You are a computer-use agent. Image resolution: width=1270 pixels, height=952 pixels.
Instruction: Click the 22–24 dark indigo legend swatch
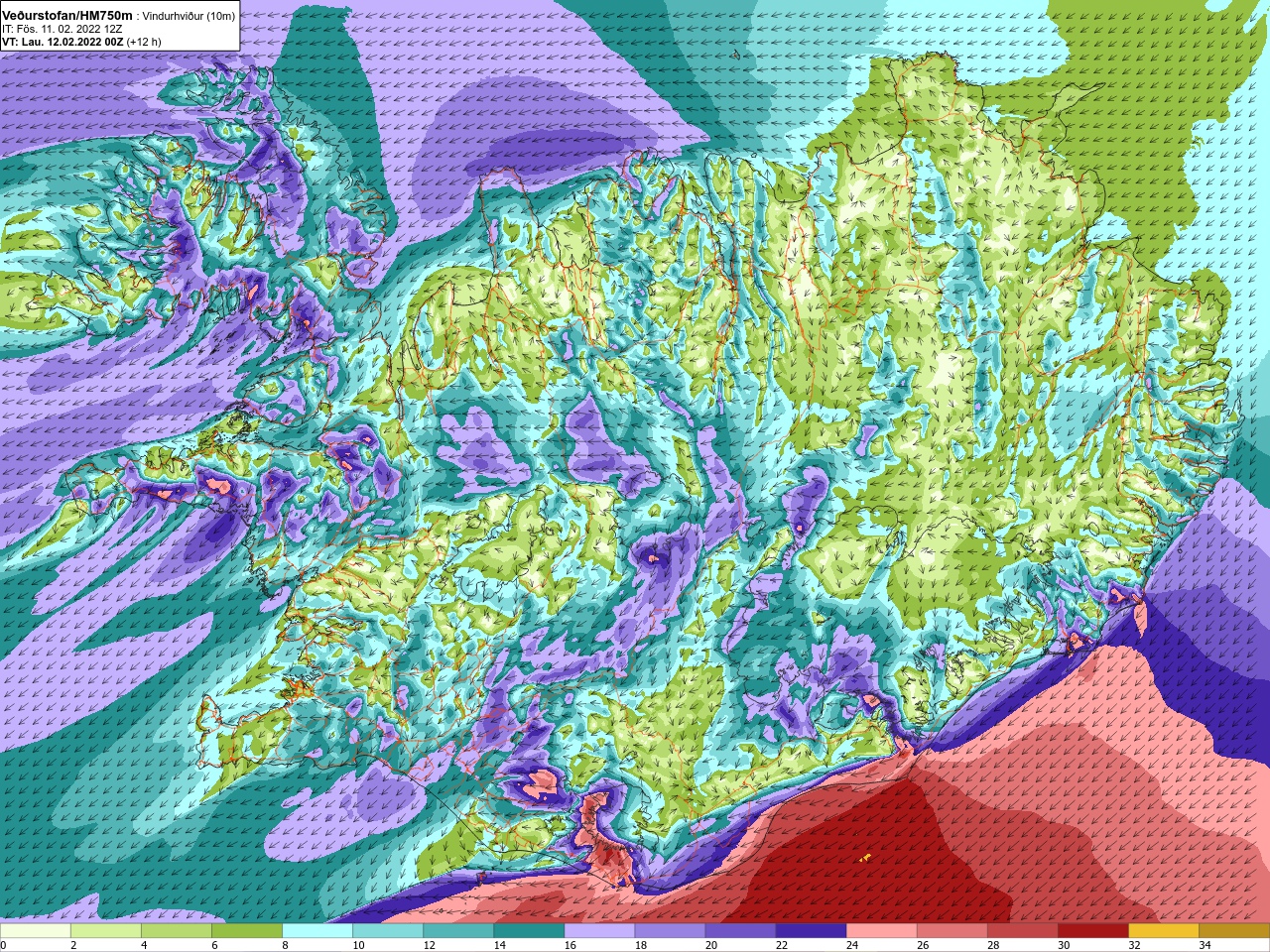811,931
